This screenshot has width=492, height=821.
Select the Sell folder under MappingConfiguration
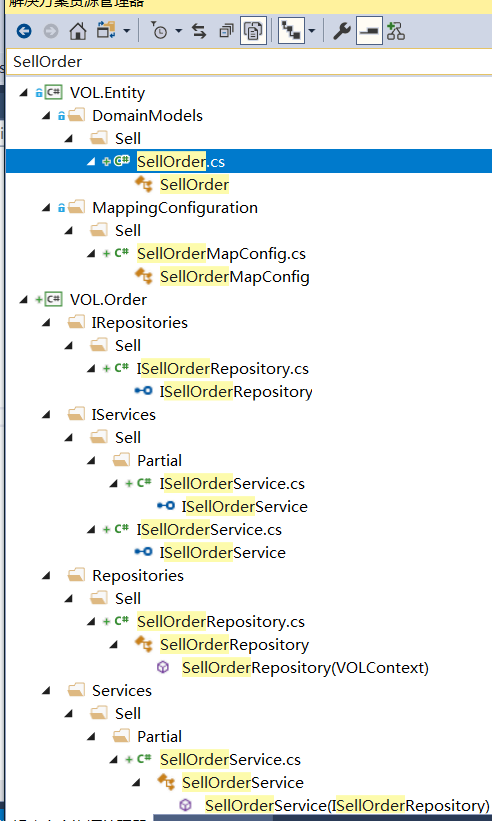[x=128, y=230]
